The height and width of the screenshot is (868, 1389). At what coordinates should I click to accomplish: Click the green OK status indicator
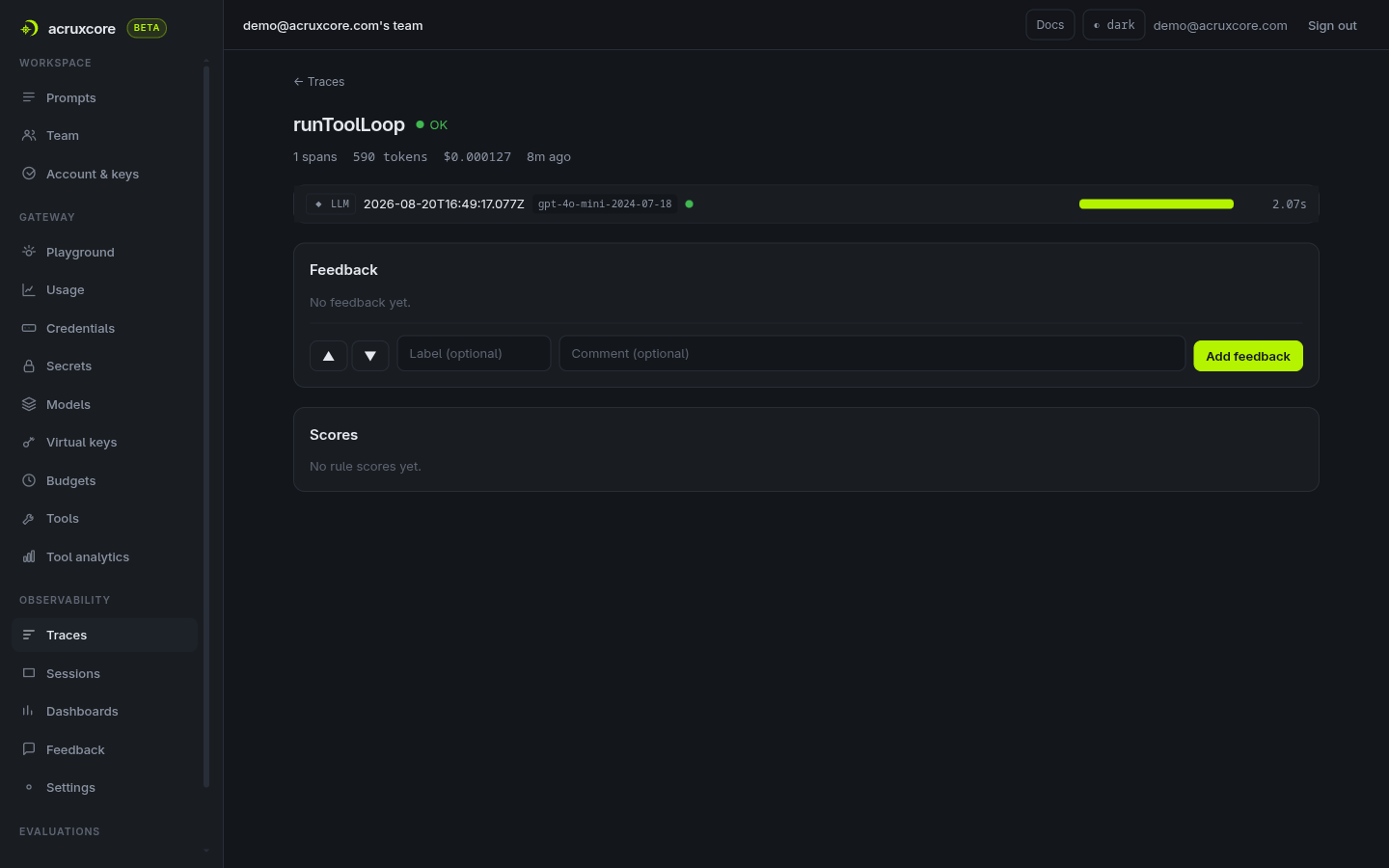432,125
